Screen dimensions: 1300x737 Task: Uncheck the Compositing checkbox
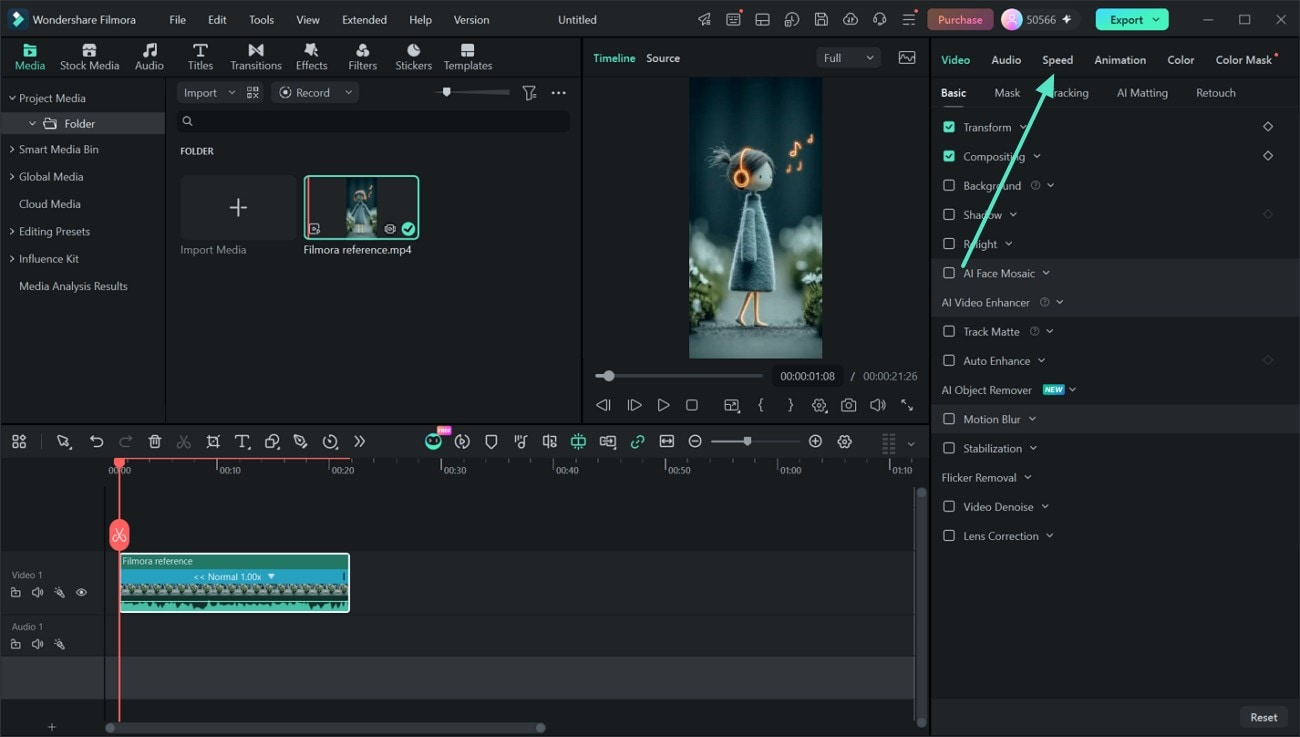coord(949,156)
